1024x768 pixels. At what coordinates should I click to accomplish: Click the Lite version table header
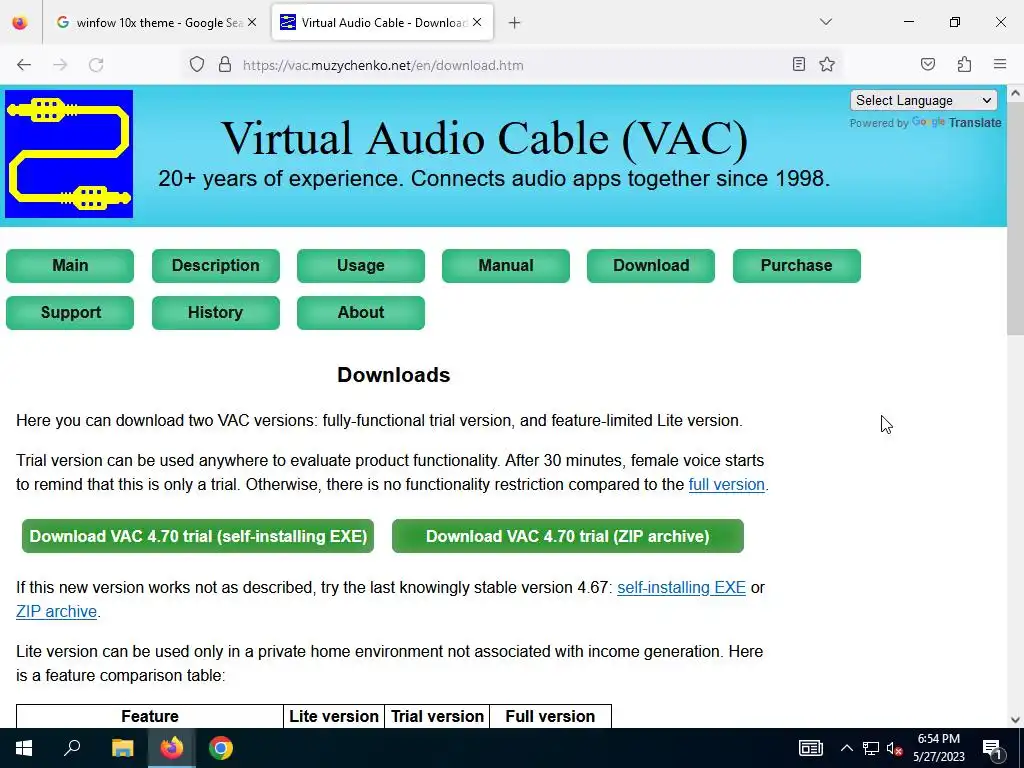coord(334,716)
